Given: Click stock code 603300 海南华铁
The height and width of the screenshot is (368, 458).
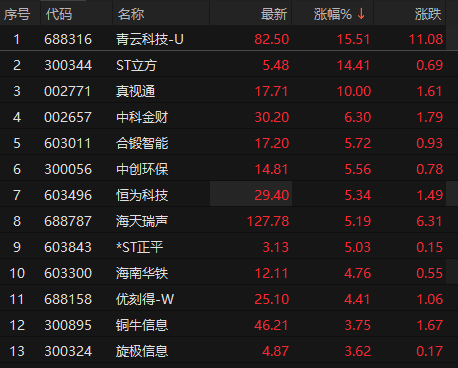Looking at the screenshot, I should (68, 273).
